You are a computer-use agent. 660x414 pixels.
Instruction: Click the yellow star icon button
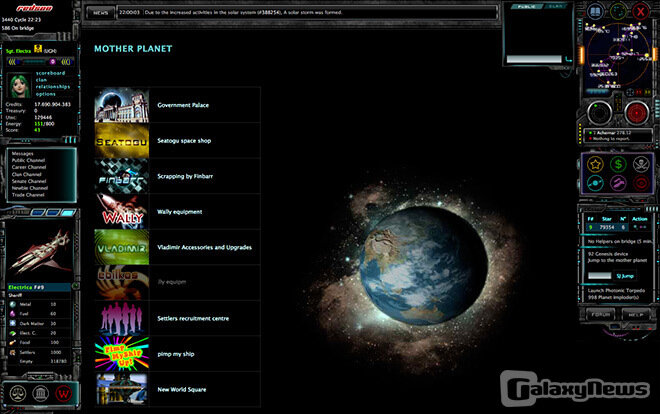(x=593, y=163)
